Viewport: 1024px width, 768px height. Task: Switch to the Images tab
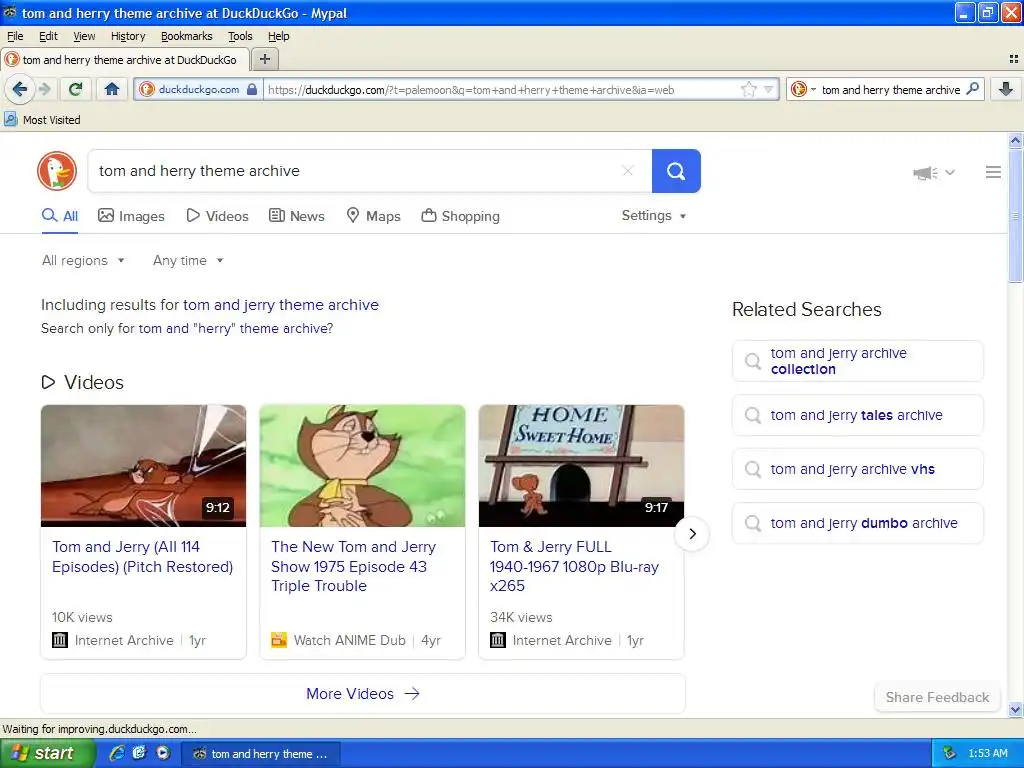click(131, 216)
